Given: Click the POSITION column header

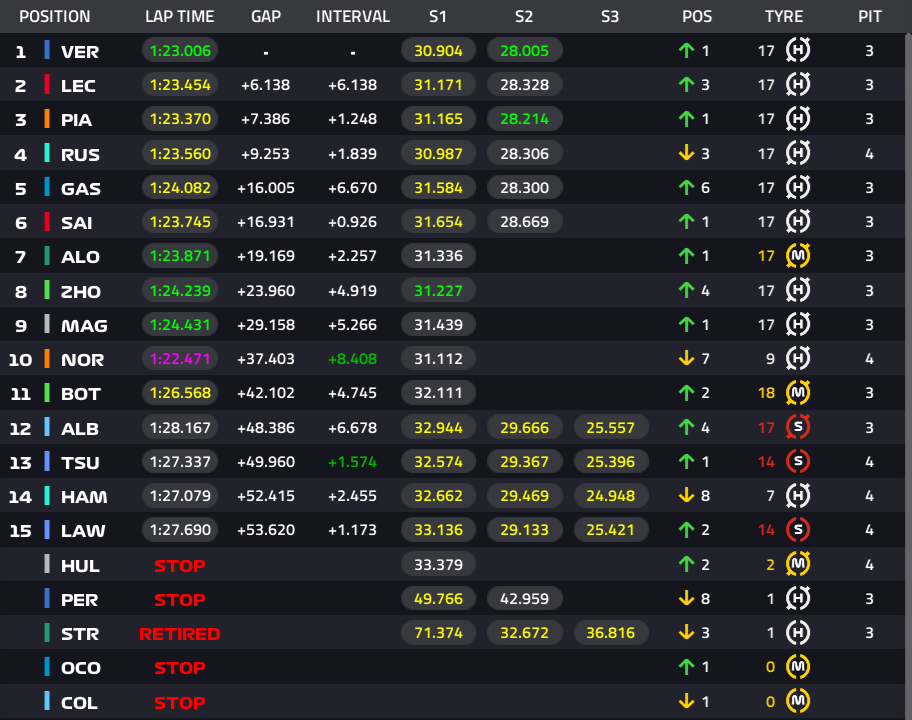Looking at the screenshot, I should pos(55,16).
